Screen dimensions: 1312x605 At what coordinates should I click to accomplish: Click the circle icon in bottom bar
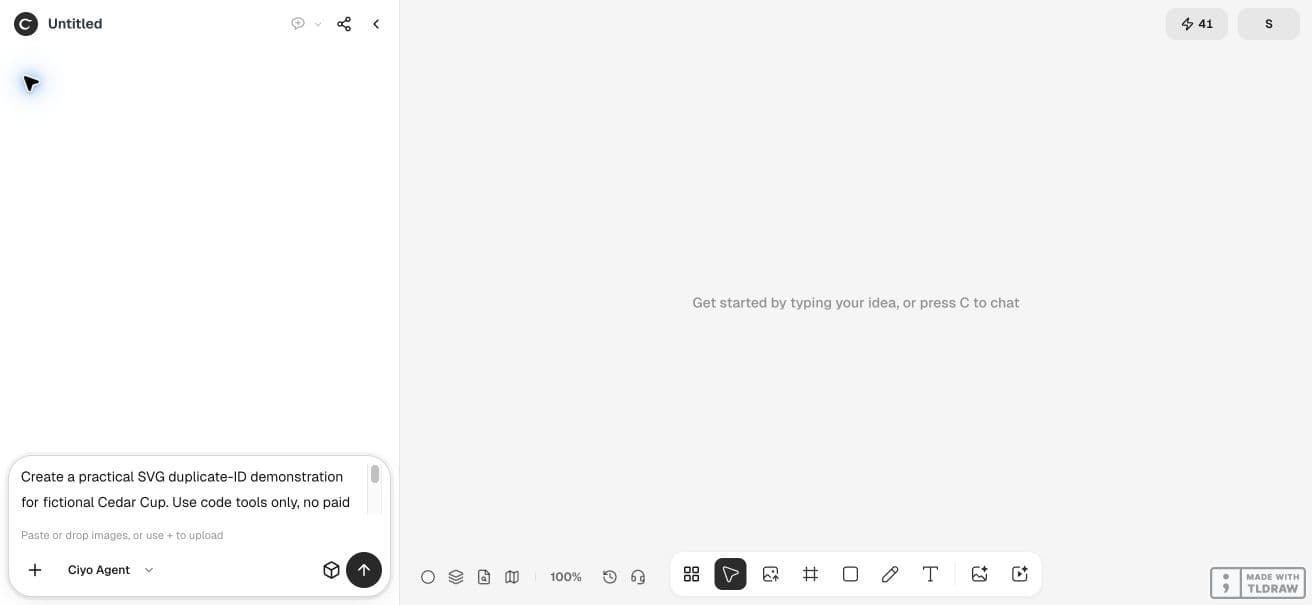click(x=428, y=577)
